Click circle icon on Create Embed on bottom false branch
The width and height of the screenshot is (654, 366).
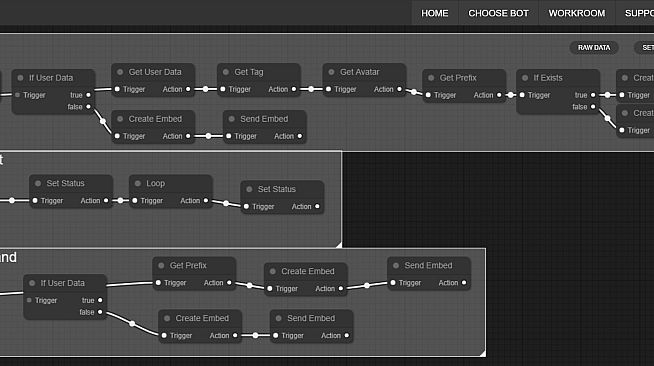coord(167,318)
